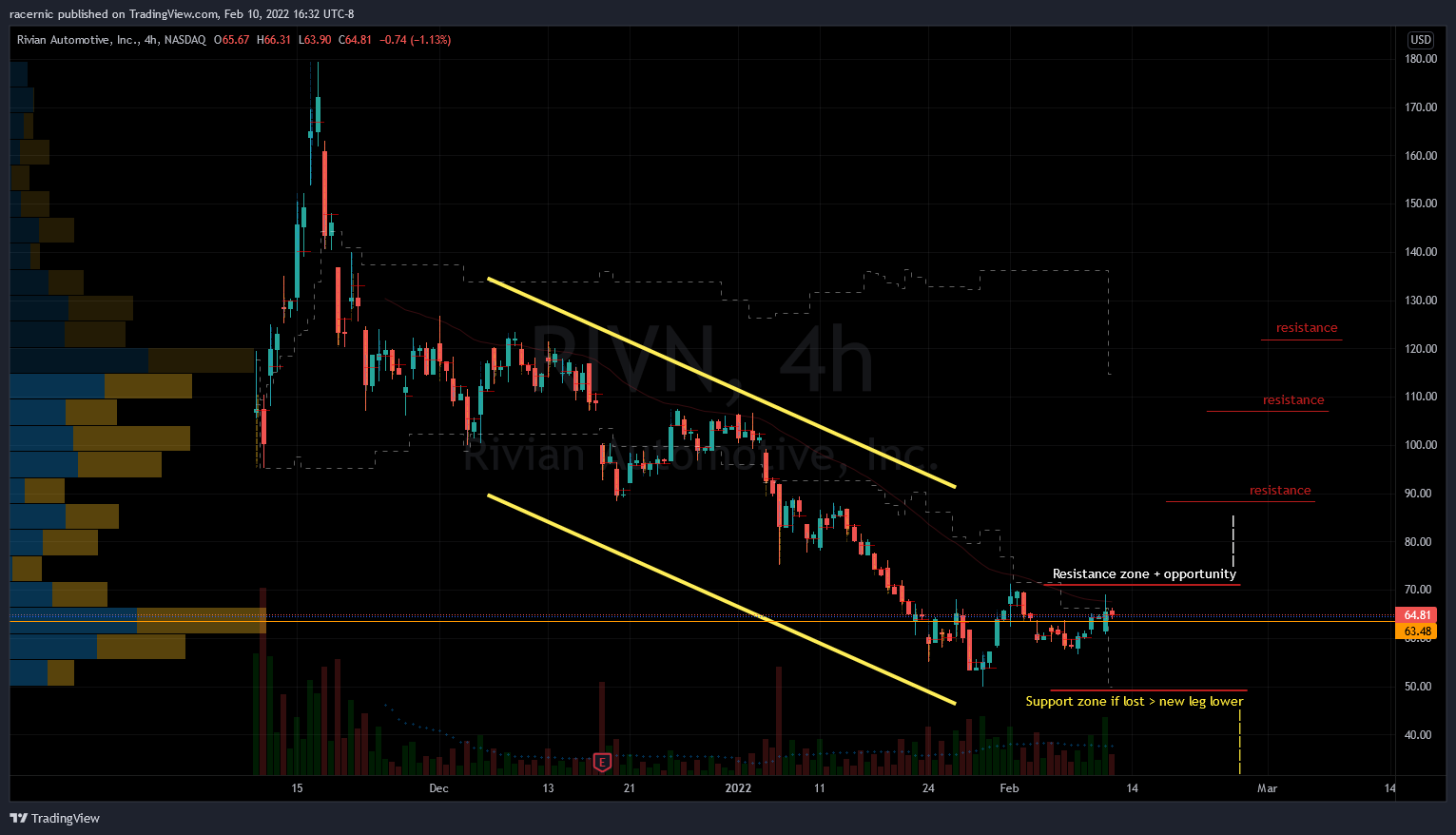Open the TradingView logo at the bottom
Image resolution: width=1456 pixels, height=835 pixels.
55,818
